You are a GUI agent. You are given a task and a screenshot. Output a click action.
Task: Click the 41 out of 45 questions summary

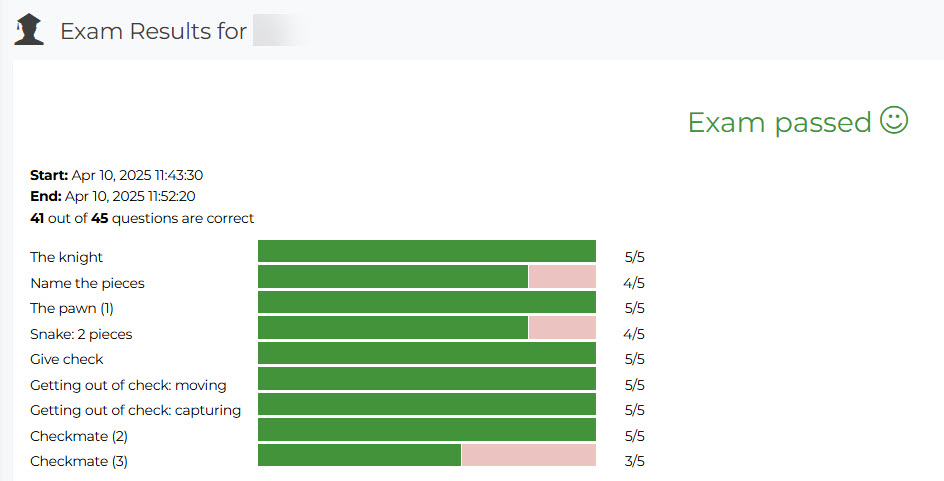tap(142, 218)
